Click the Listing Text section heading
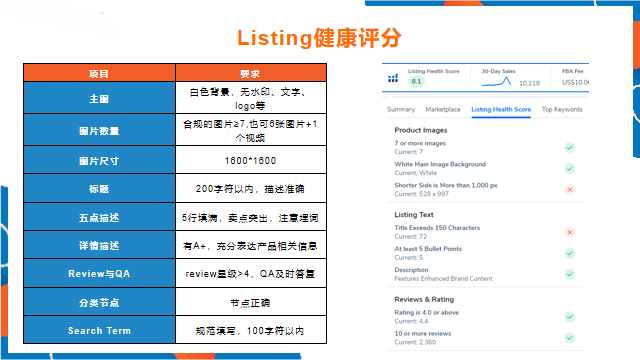 [x=414, y=215]
